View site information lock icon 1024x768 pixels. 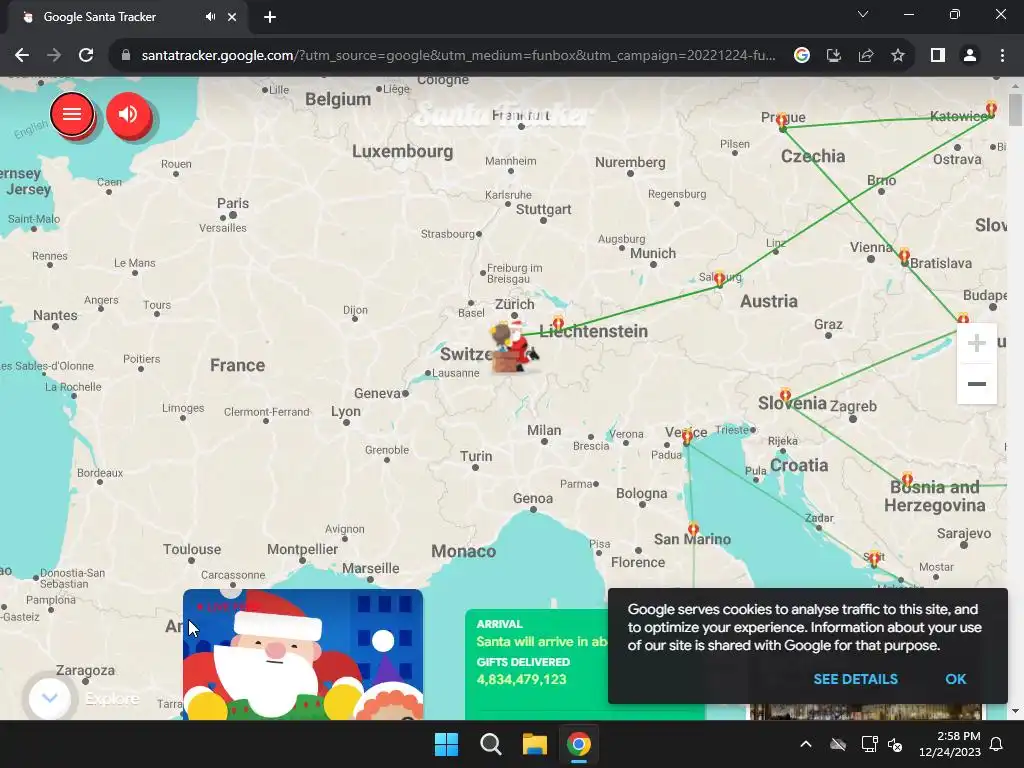126,56
